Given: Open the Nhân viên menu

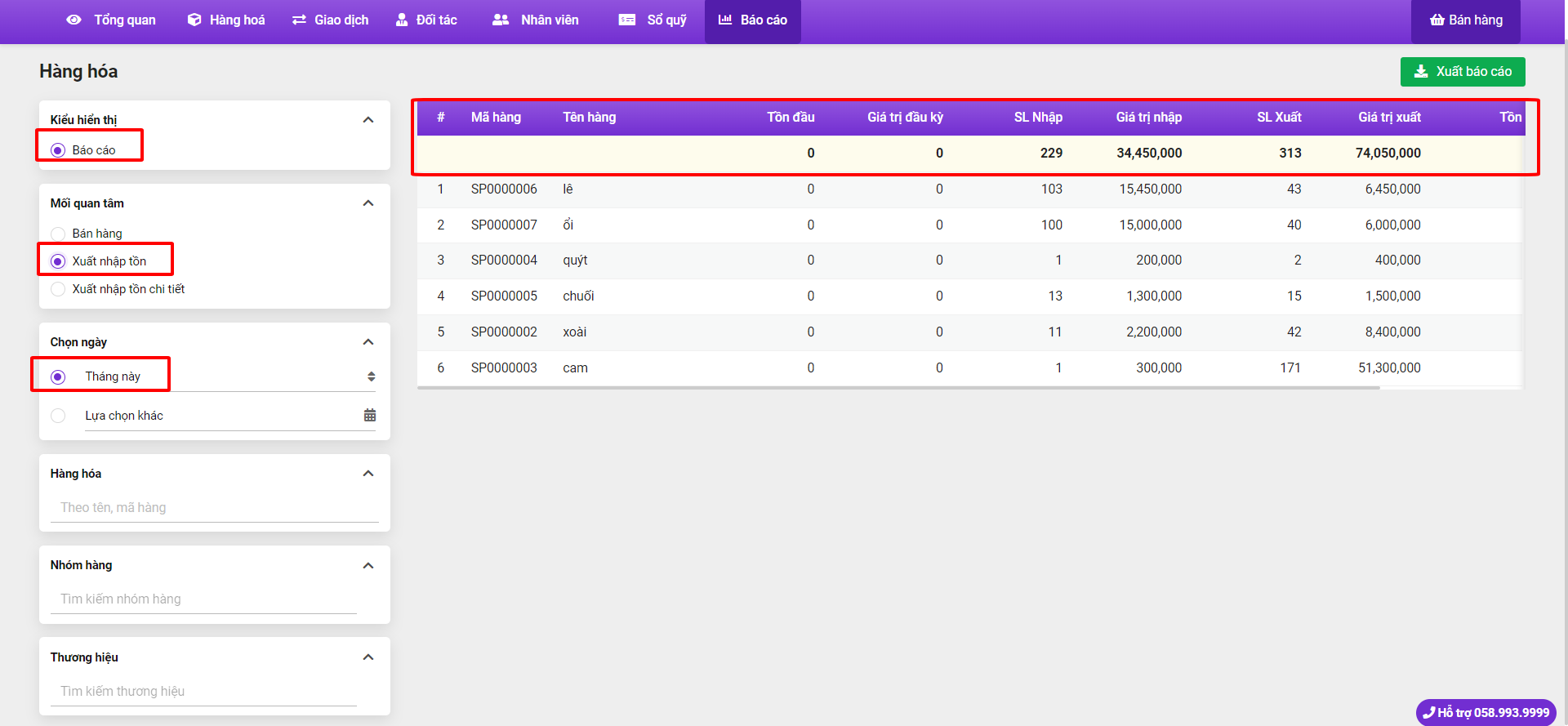Looking at the screenshot, I should point(536,20).
